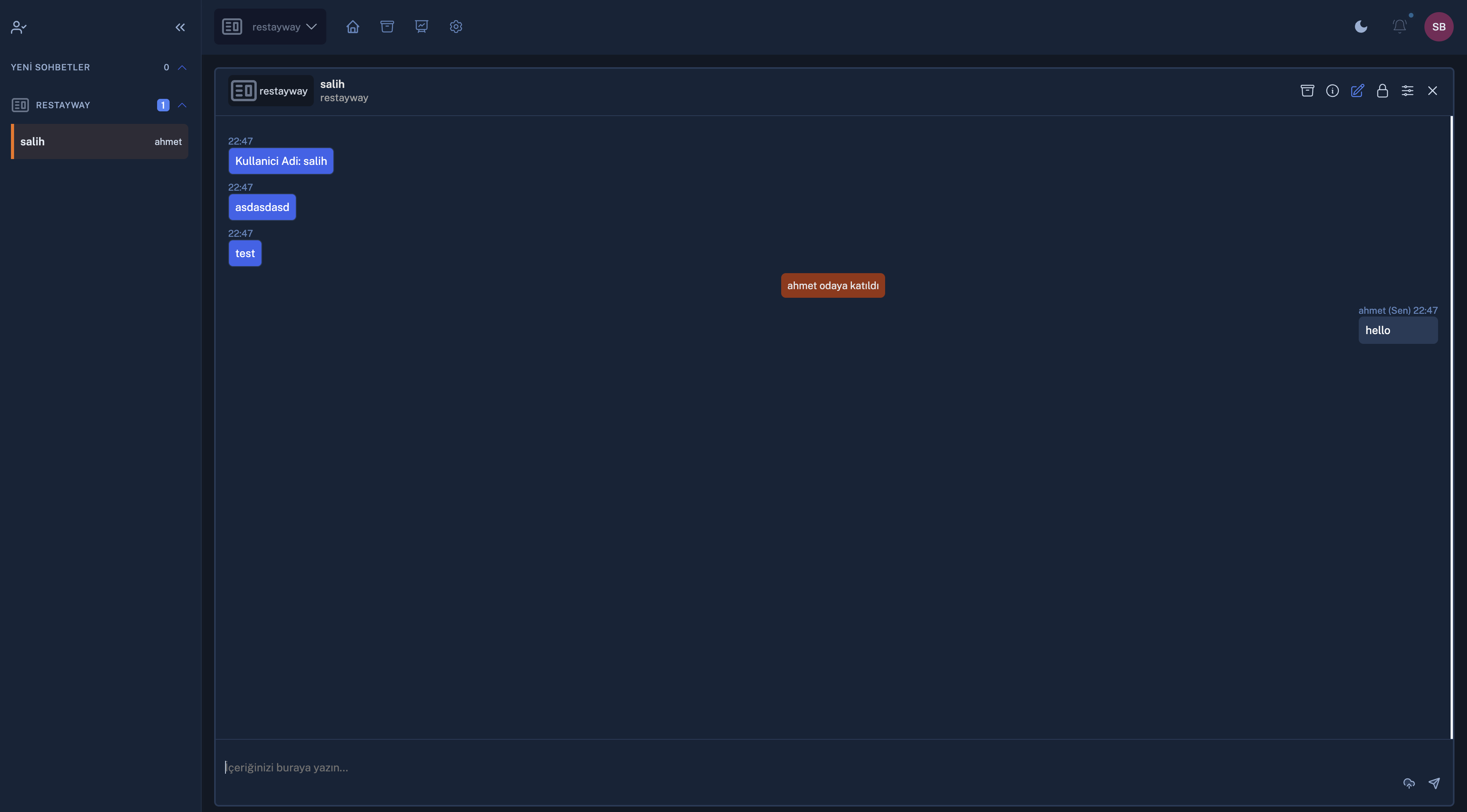Toggle agent availability status icon in sidebar
This screenshot has width=1467, height=812.
[x=19, y=27]
